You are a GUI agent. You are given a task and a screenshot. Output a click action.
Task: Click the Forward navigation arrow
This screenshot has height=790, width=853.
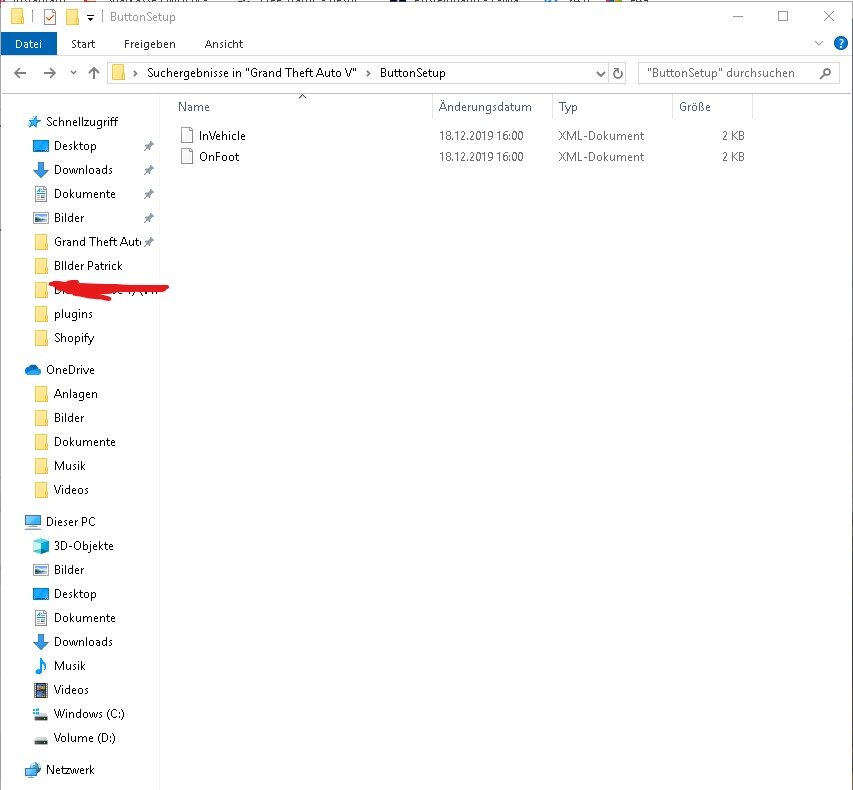coord(50,73)
